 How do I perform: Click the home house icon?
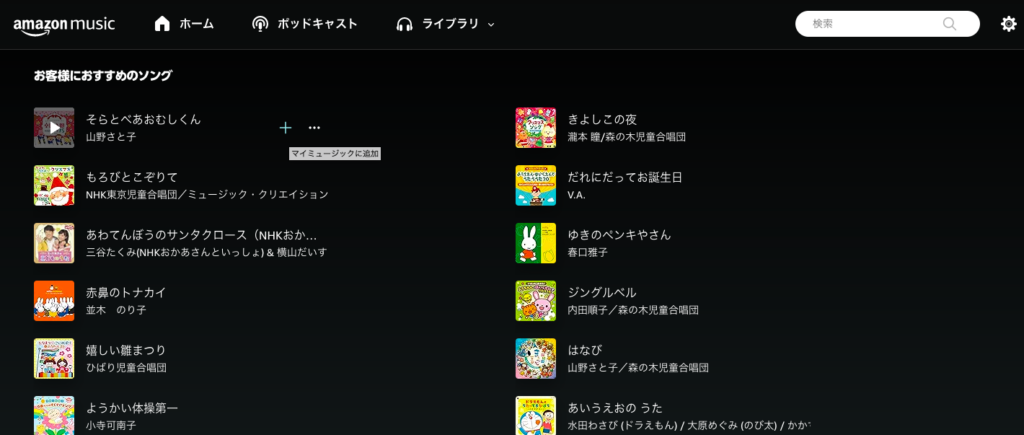tap(162, 24)
